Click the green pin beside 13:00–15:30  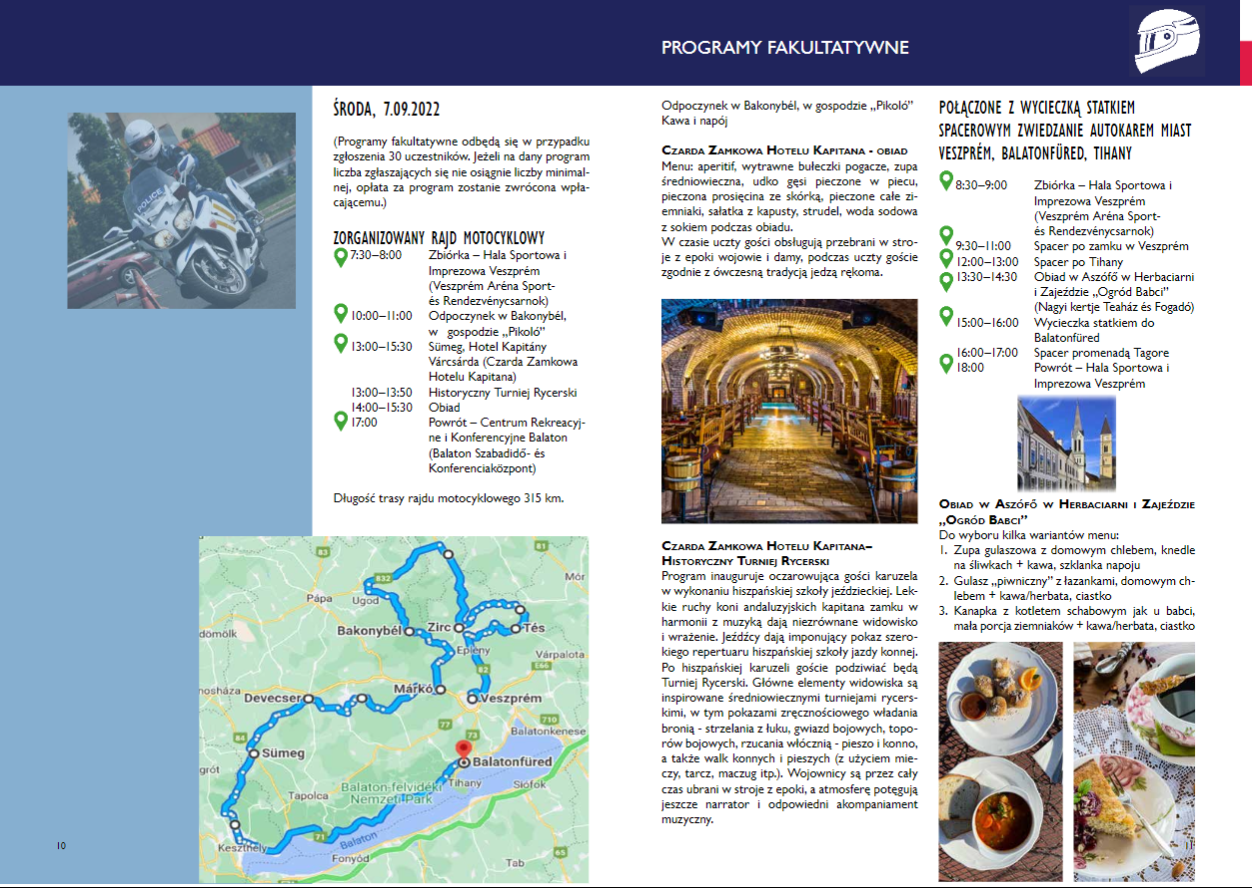click(340, 344)
